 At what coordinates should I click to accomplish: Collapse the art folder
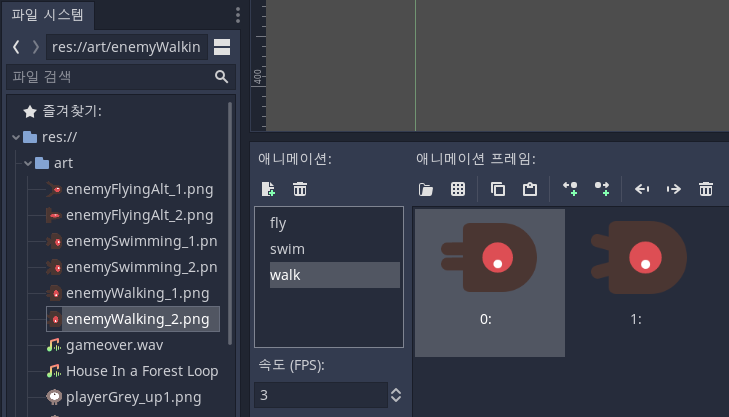[28, 163]
